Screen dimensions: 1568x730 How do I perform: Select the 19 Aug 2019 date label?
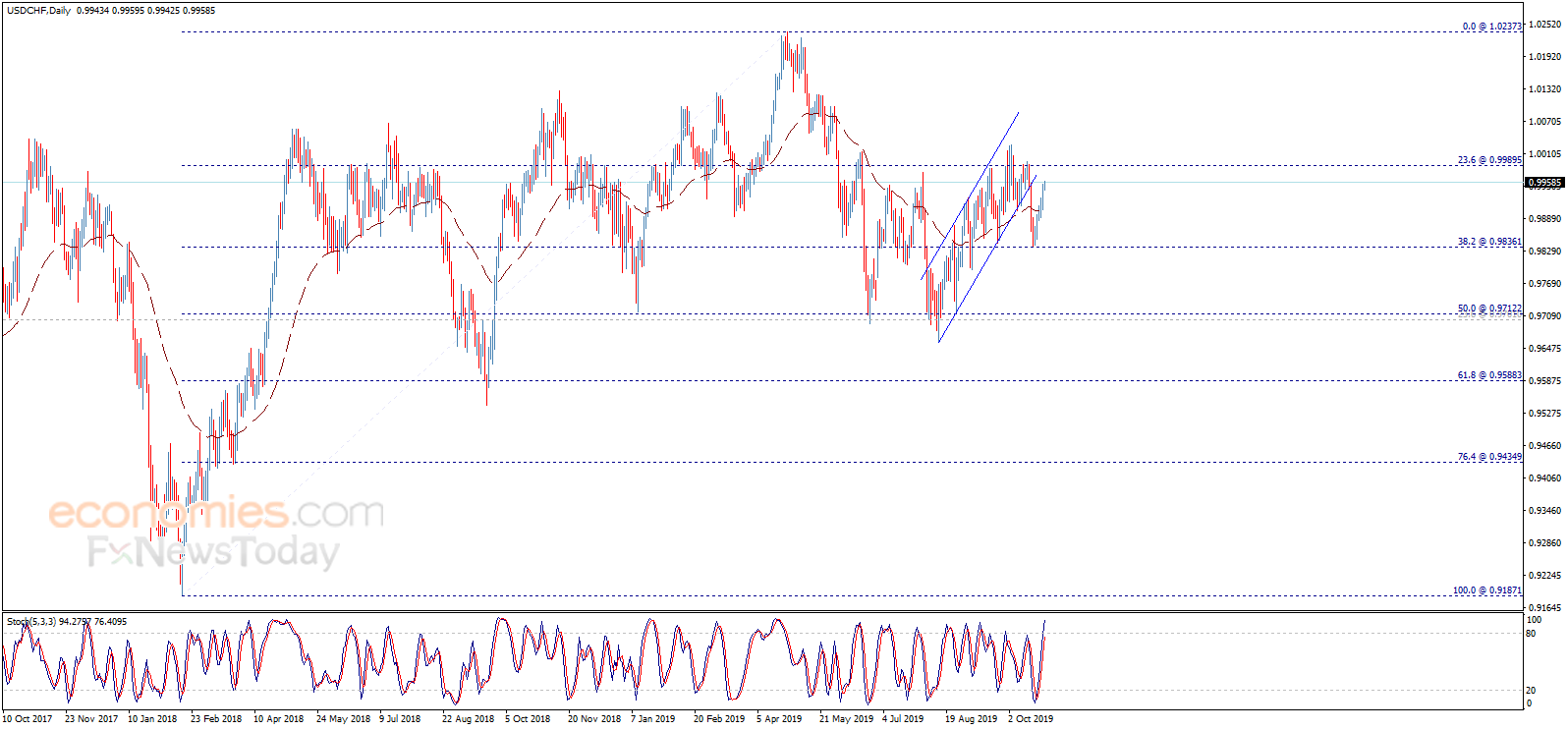[972, 719]
